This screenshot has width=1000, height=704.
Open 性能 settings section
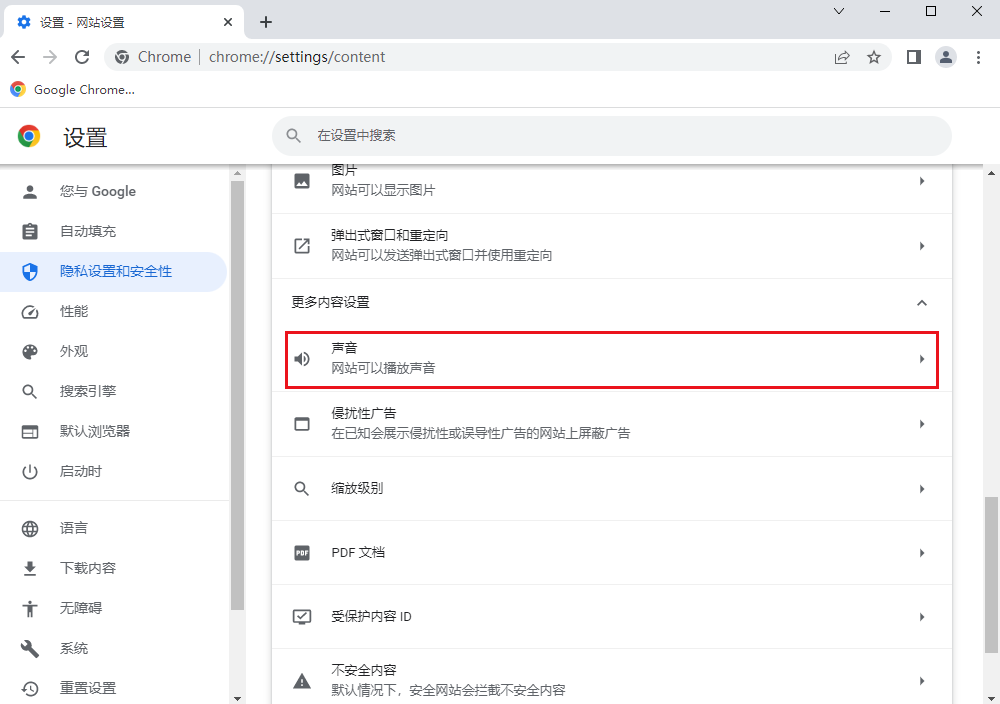(114, 312)
